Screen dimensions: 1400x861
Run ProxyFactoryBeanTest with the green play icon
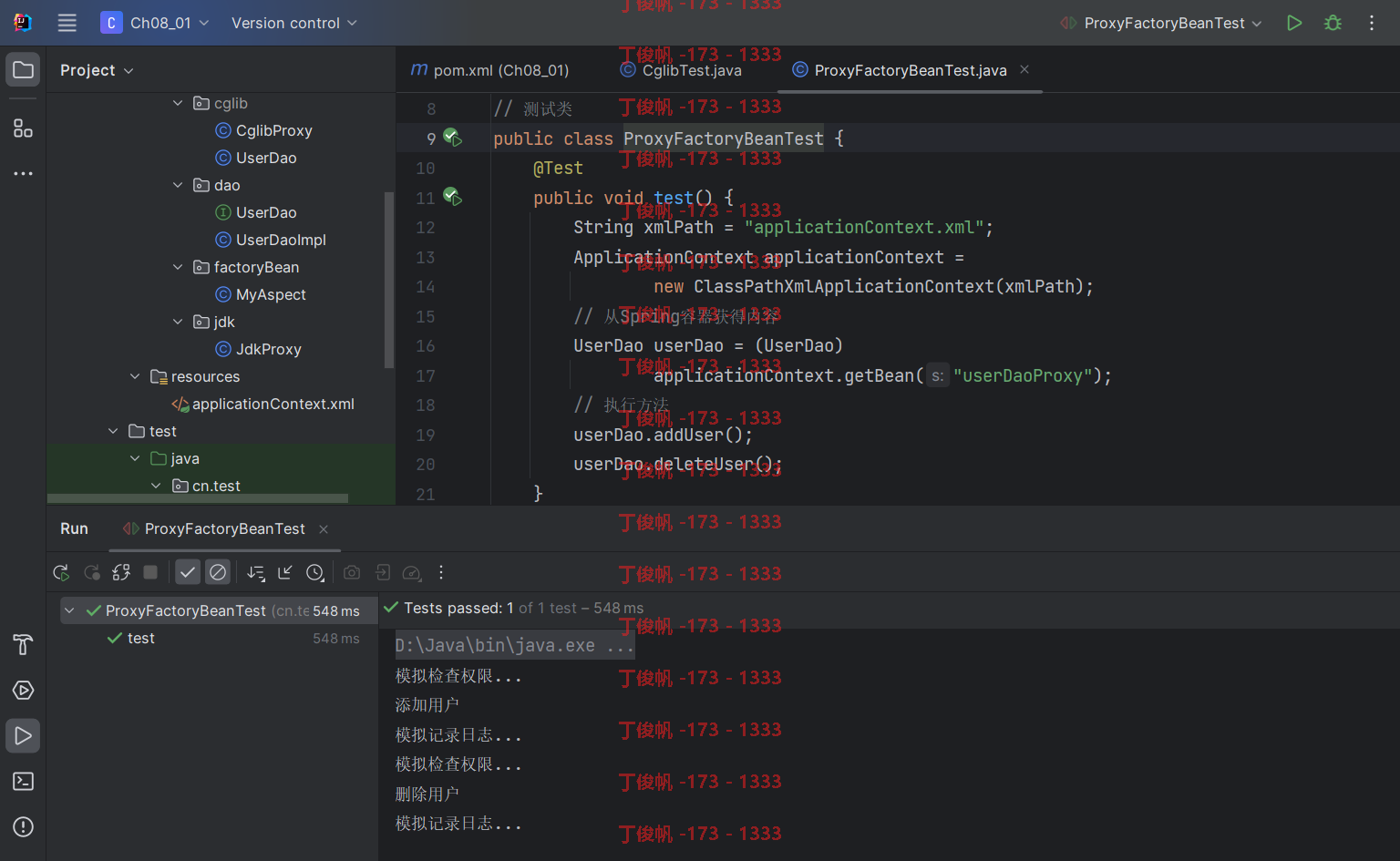coord(1293,23)
